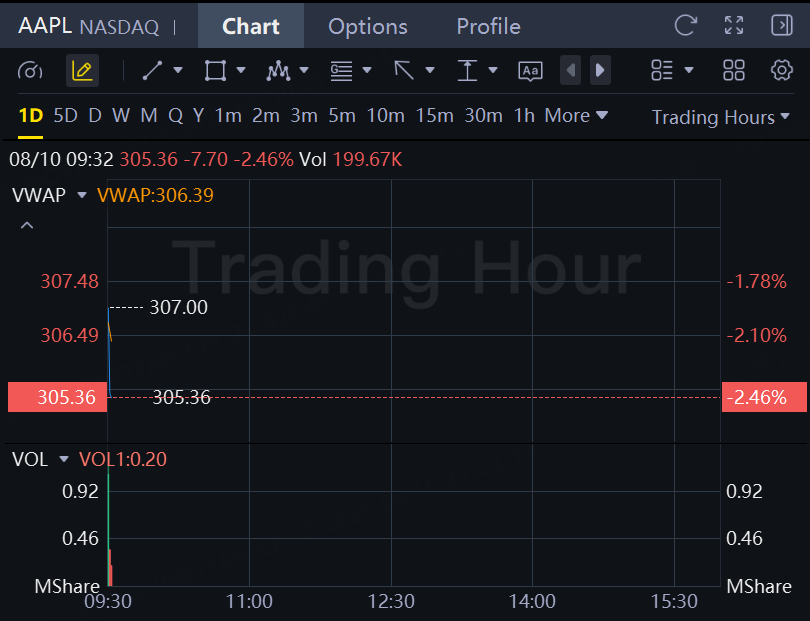
Task: Collapse the side panel via arrow icon
Action: click(x=782, y=25)
